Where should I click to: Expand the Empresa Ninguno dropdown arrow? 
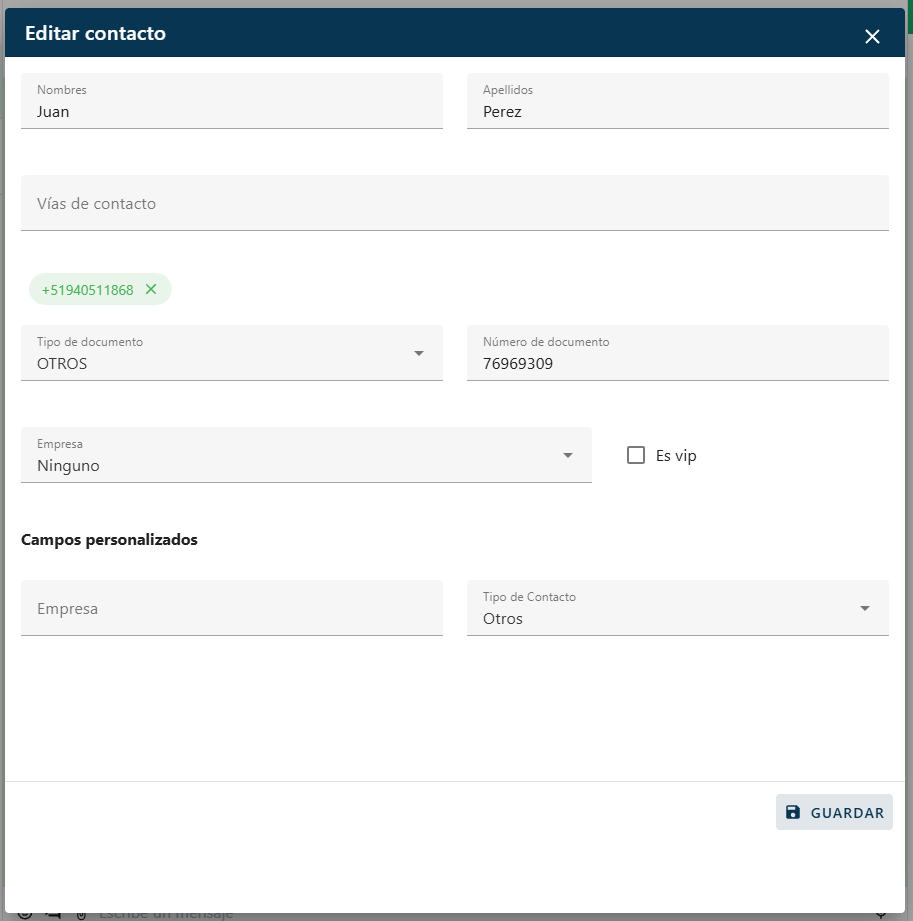pyautogui.click(x=567, y=455)
